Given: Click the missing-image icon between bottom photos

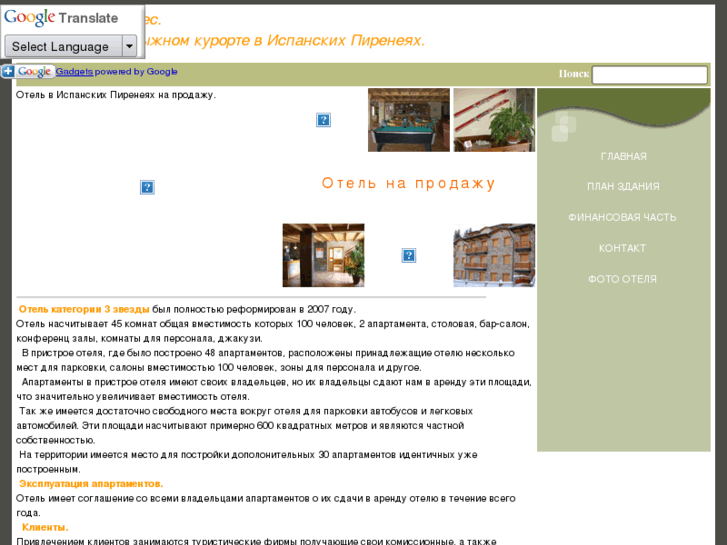Looking at the screenshot, I should [408, 255].
